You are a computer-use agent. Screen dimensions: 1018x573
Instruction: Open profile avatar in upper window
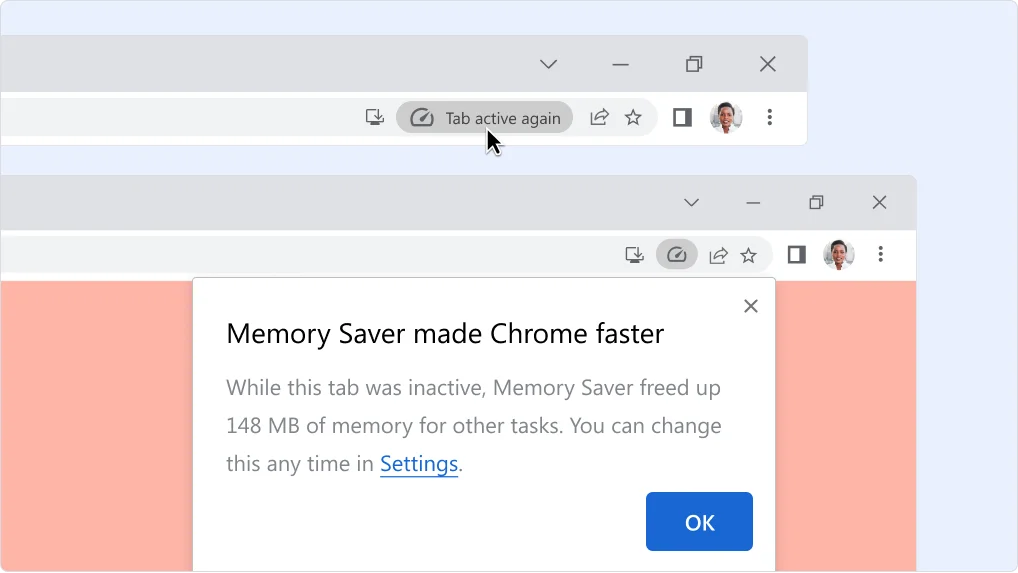coord(726,117)
